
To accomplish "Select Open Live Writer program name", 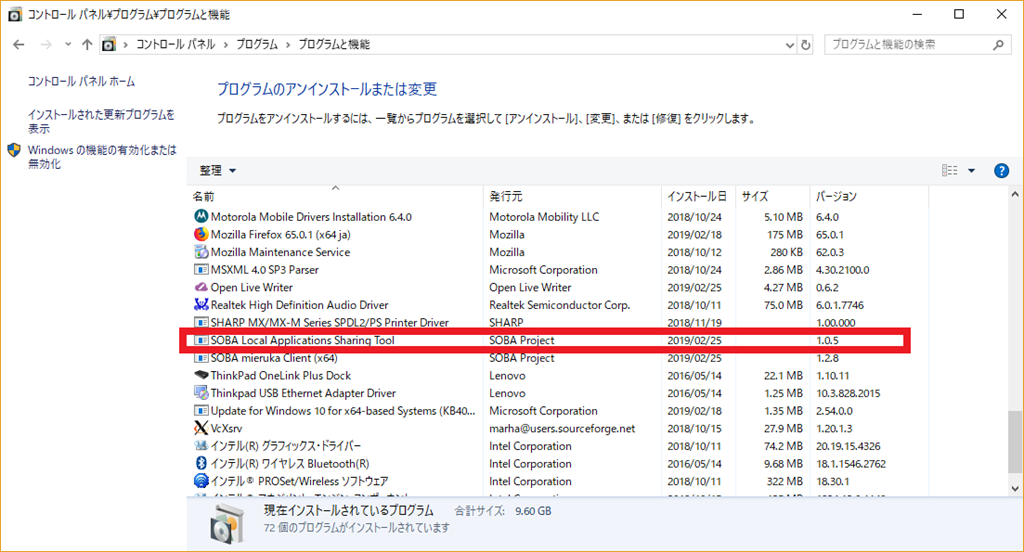I will pos(251,287).
